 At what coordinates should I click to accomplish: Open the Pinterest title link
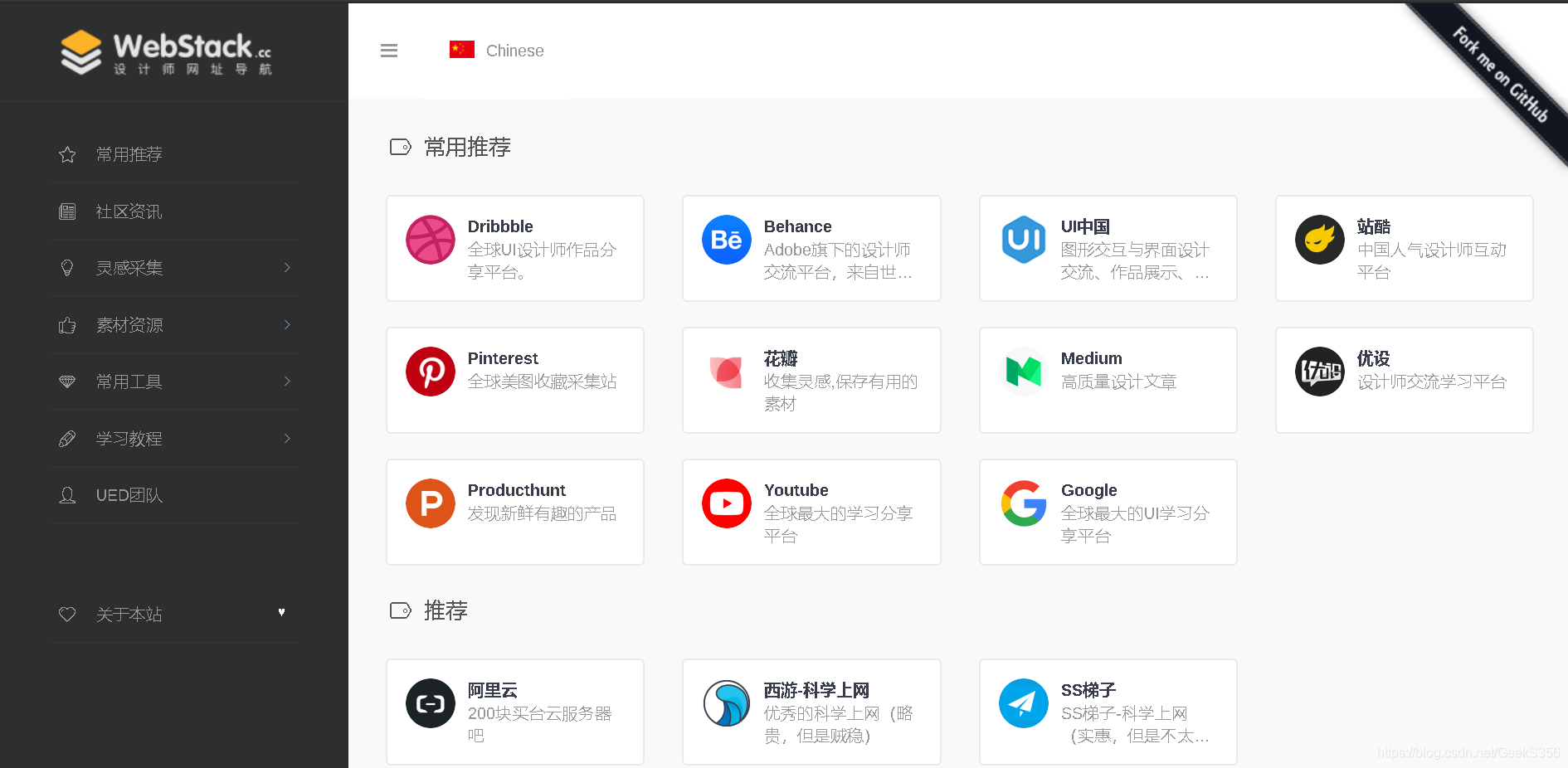[x=503, y=358]
